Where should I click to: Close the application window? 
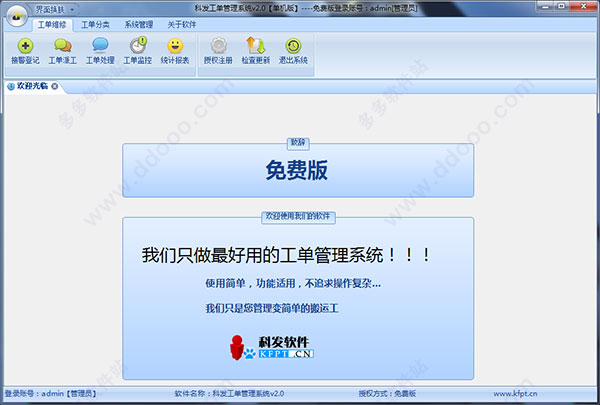coord(584,6)
